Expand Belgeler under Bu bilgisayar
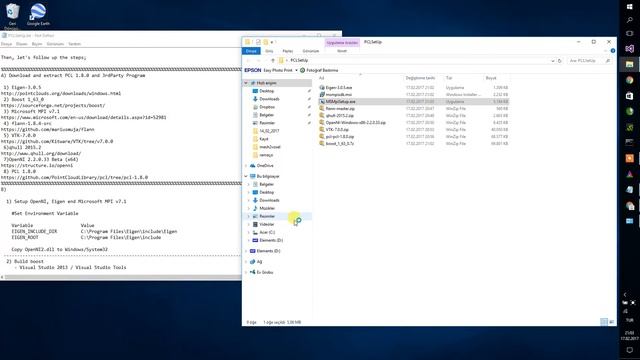This screenshot has height=360, width=640. (249, 184)
